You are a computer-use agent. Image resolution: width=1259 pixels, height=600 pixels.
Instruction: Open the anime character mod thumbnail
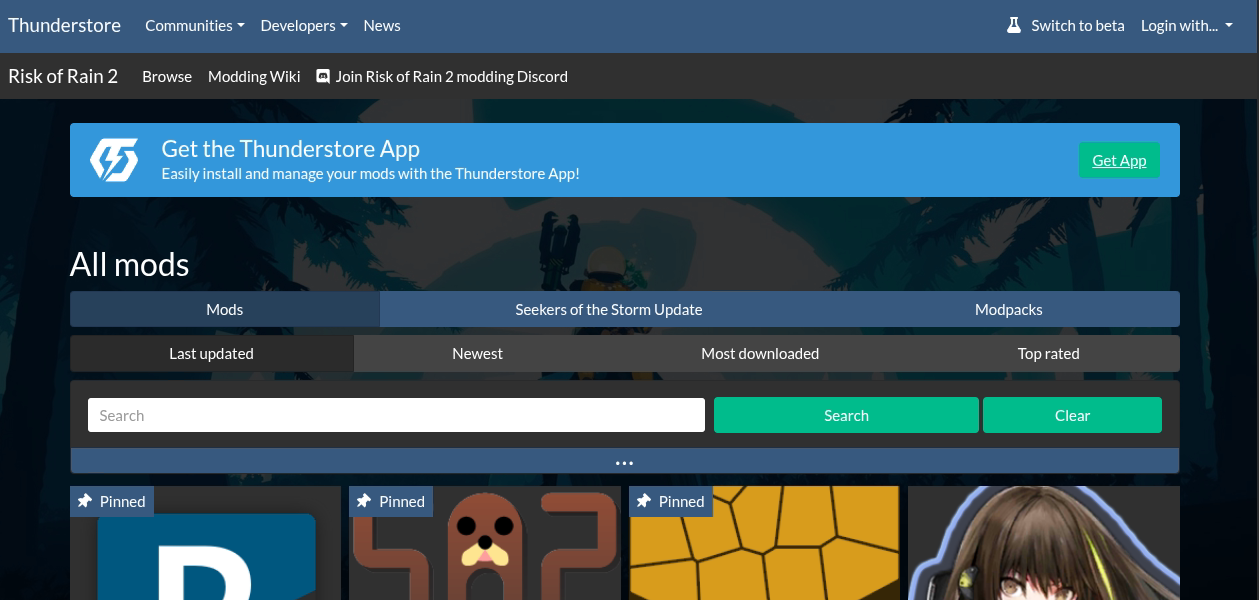(1043, 544)
